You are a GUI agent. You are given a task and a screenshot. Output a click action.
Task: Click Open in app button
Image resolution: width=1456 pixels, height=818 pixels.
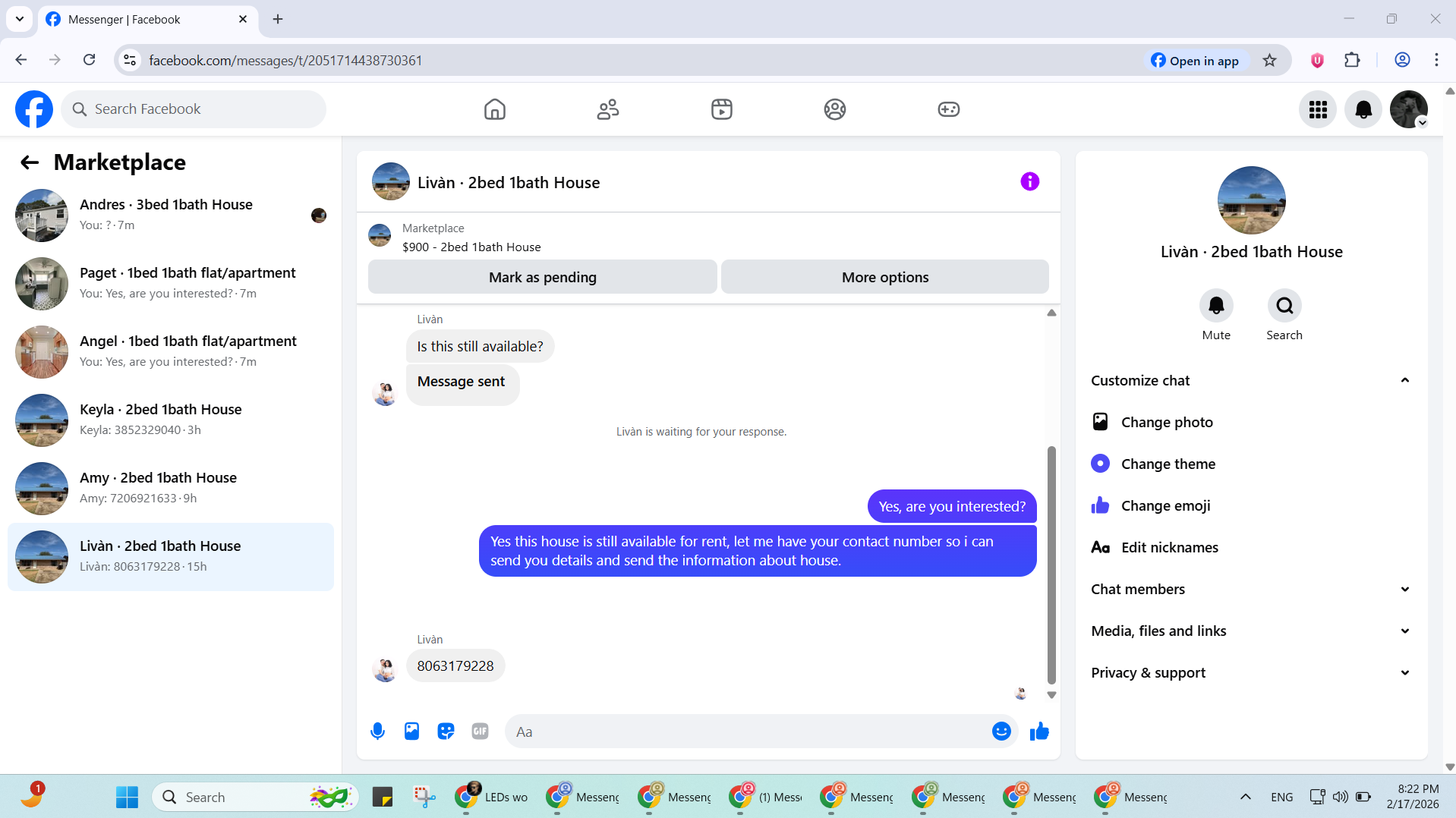1195,61
